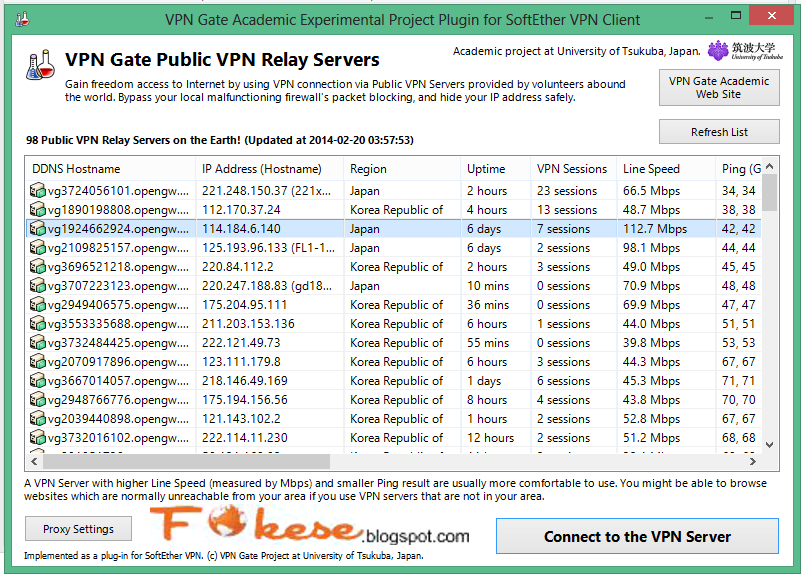Image resolution: width=801 pixels, height=574 pixels.
Task: Click the University of Tsukuba logo
Action: [x=745, y=51]
